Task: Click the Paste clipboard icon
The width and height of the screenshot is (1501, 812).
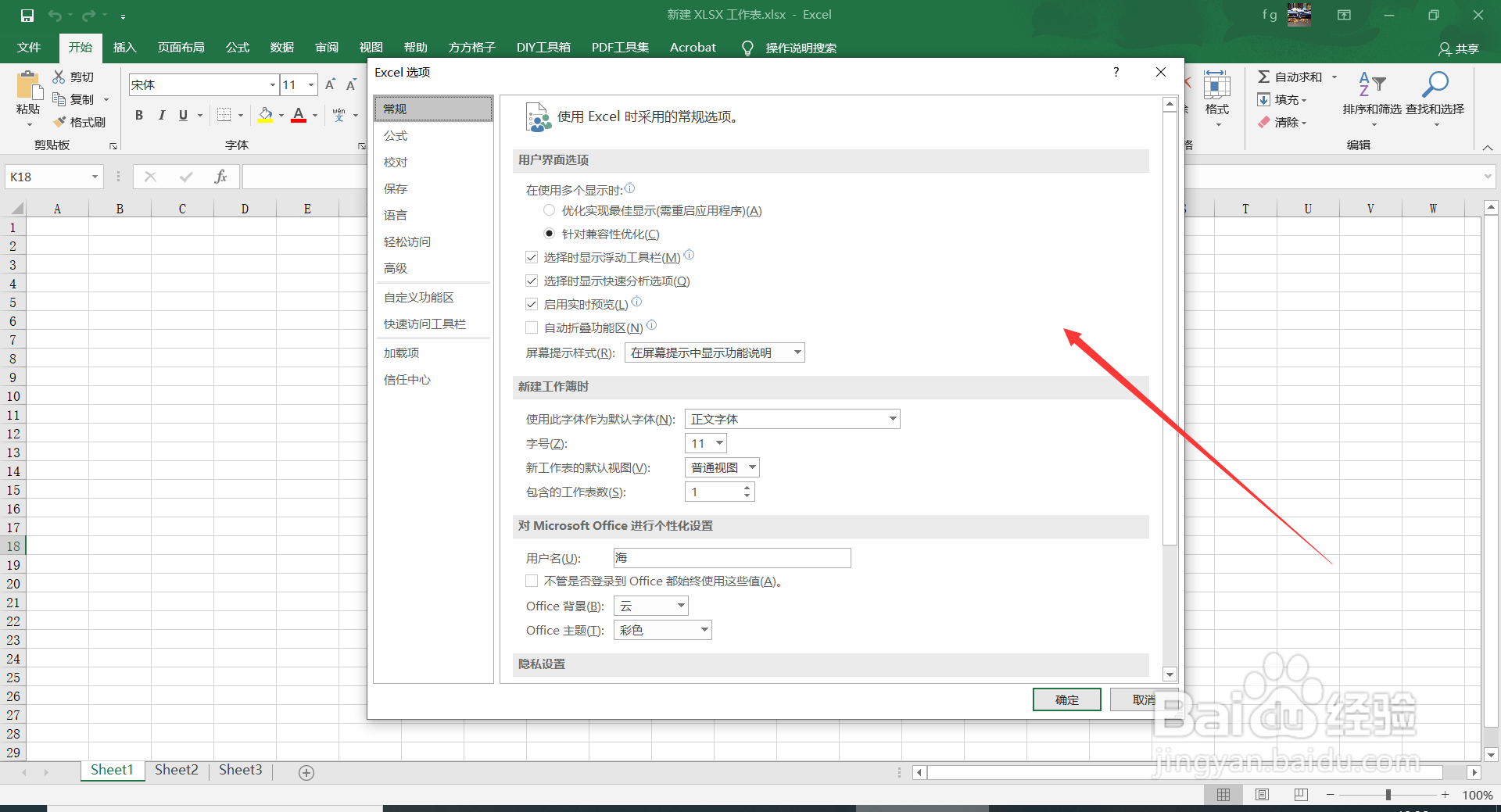Action: point(29,85)
